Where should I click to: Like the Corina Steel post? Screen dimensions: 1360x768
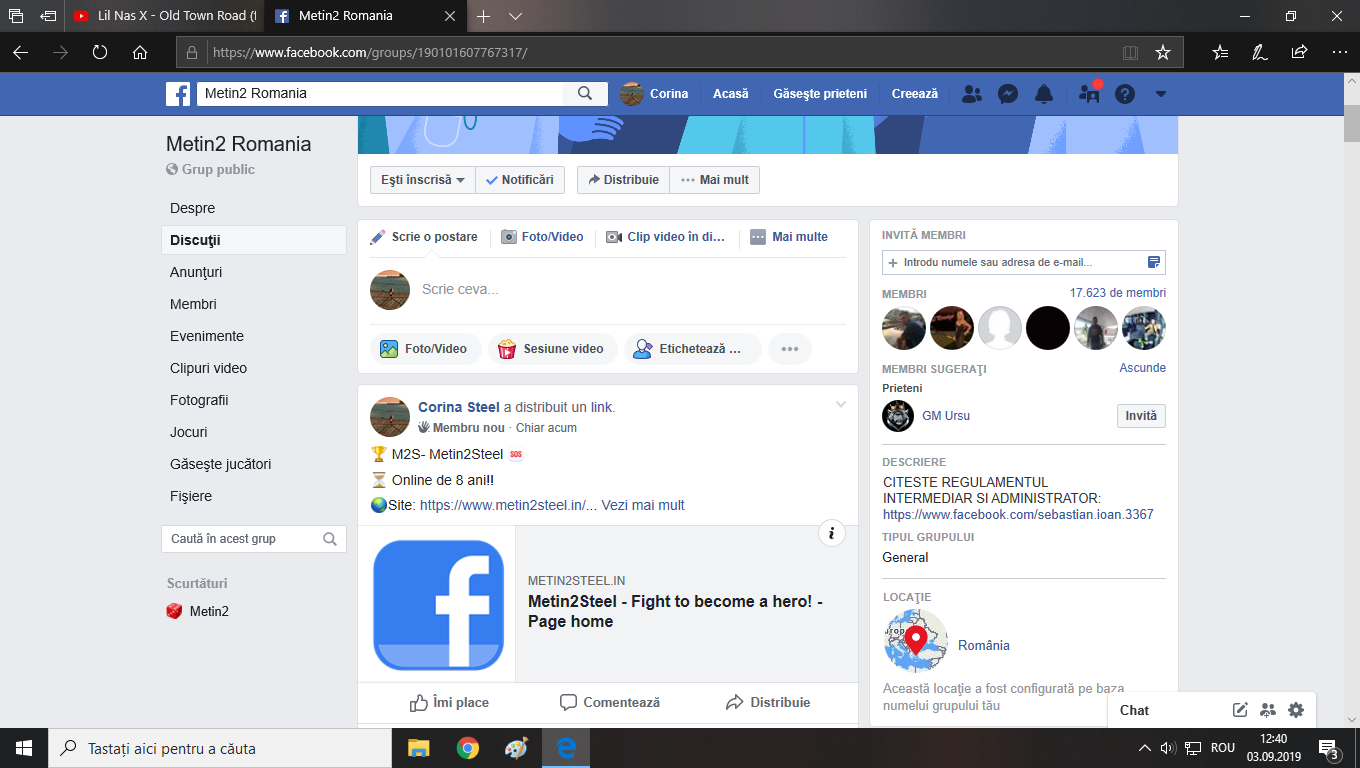click(449, 702)
